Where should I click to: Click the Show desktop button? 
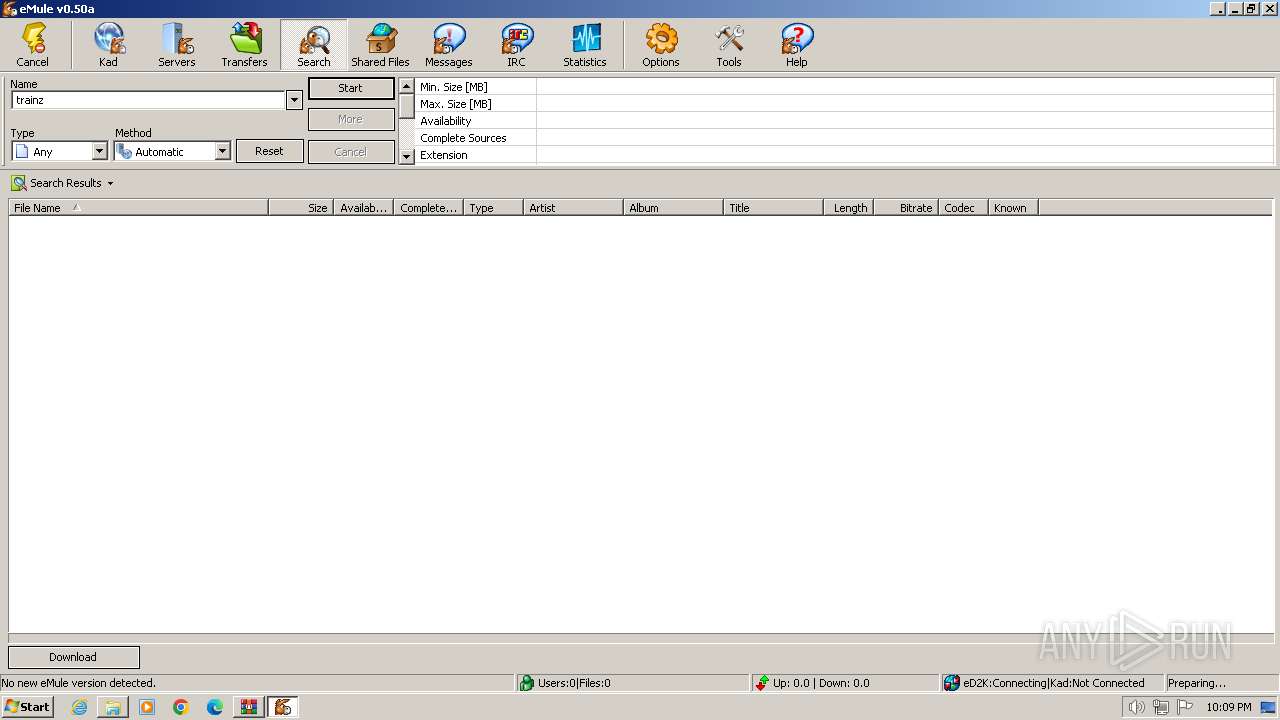[1268, 707]
